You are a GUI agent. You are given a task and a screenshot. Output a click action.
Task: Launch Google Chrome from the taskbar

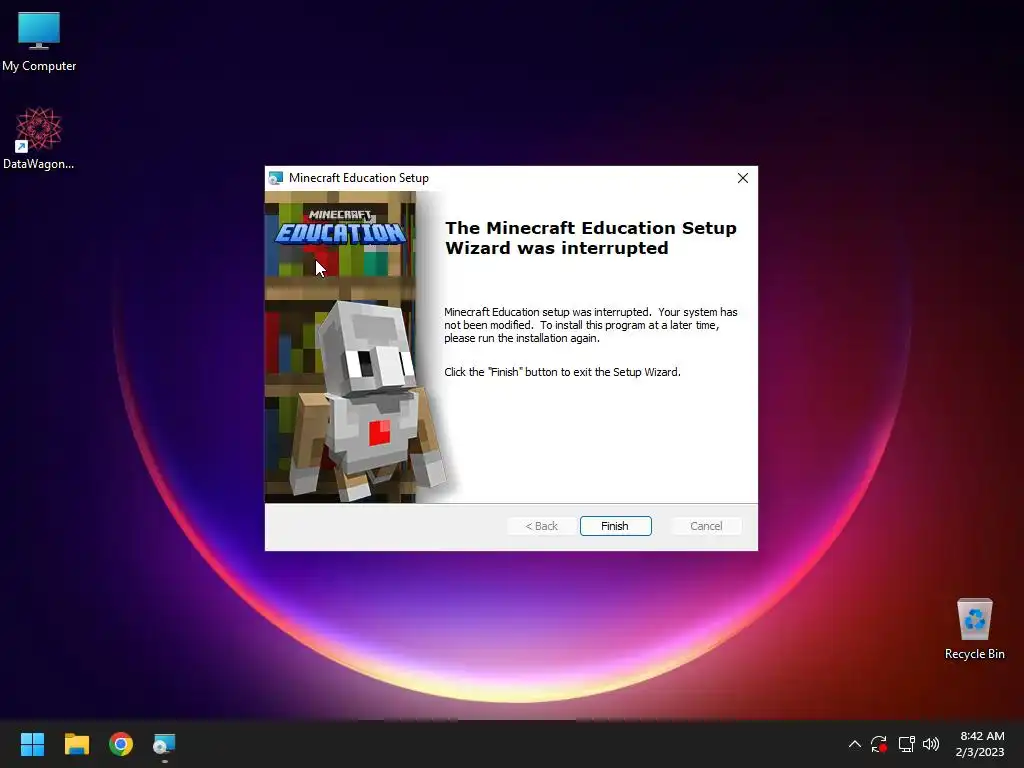tap(121, 744)
